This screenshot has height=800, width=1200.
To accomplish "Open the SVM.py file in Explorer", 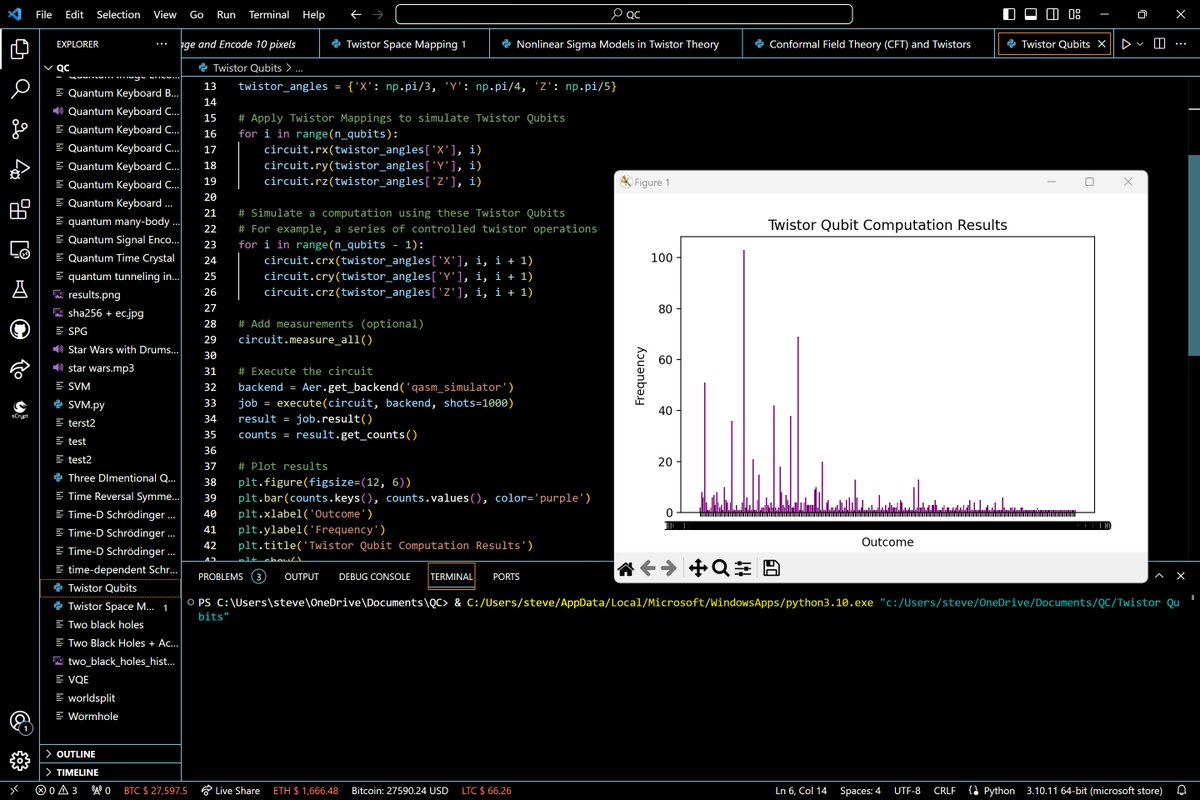I will (x=85, y=405).
